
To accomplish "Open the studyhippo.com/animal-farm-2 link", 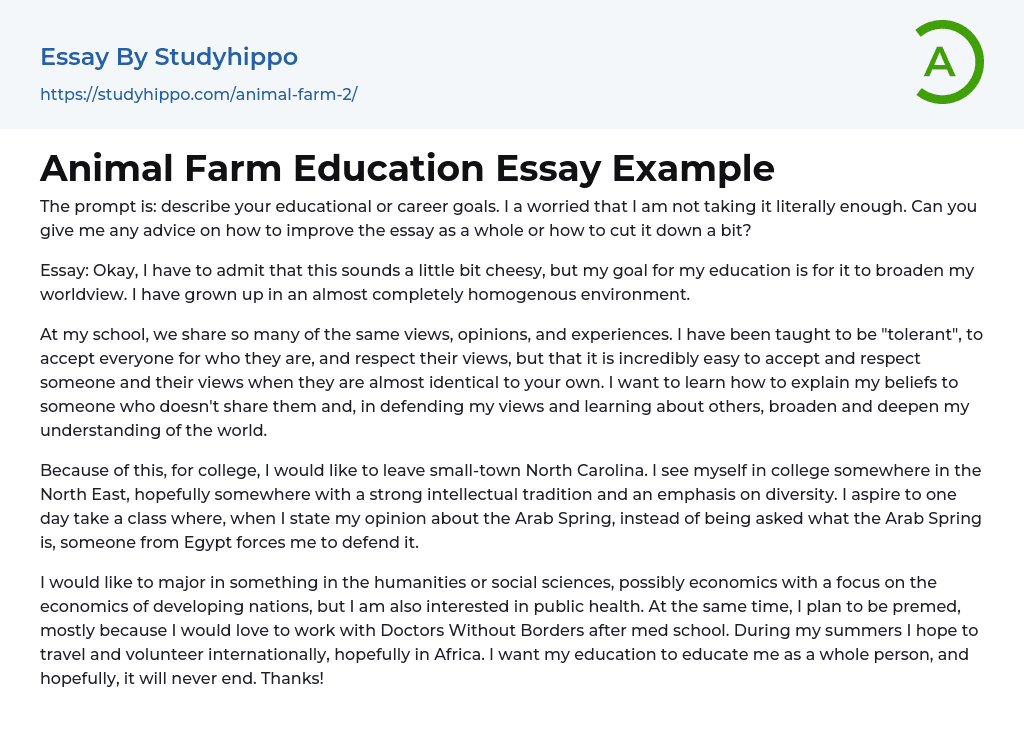I will 198,94.
